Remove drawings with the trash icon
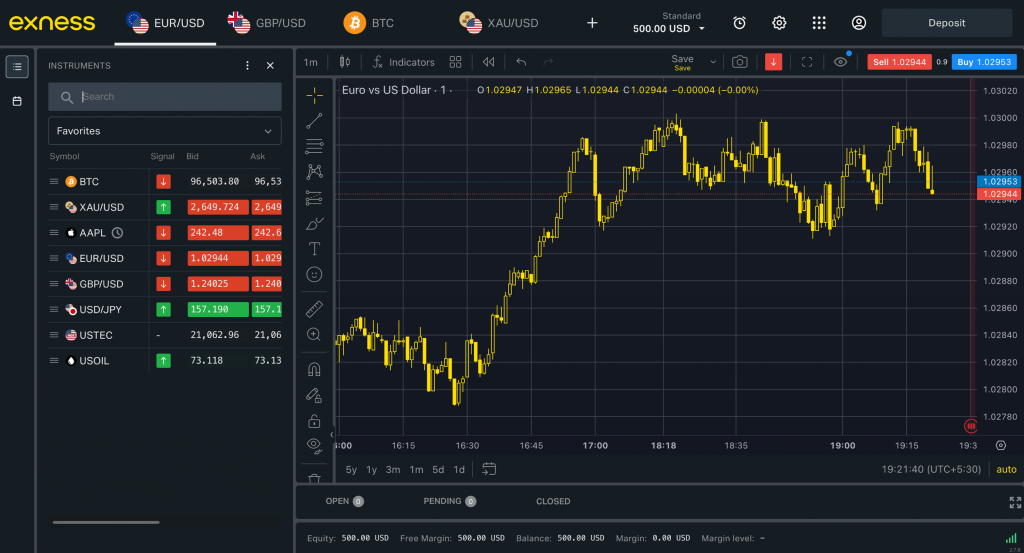Viewport: 1024px width, 553px height. point(314,478)
